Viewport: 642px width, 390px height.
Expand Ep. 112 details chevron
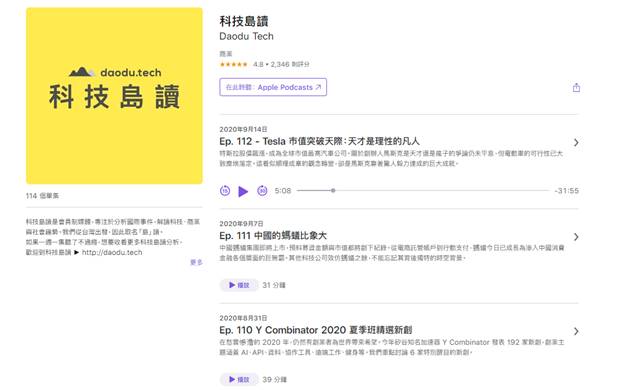576,142
